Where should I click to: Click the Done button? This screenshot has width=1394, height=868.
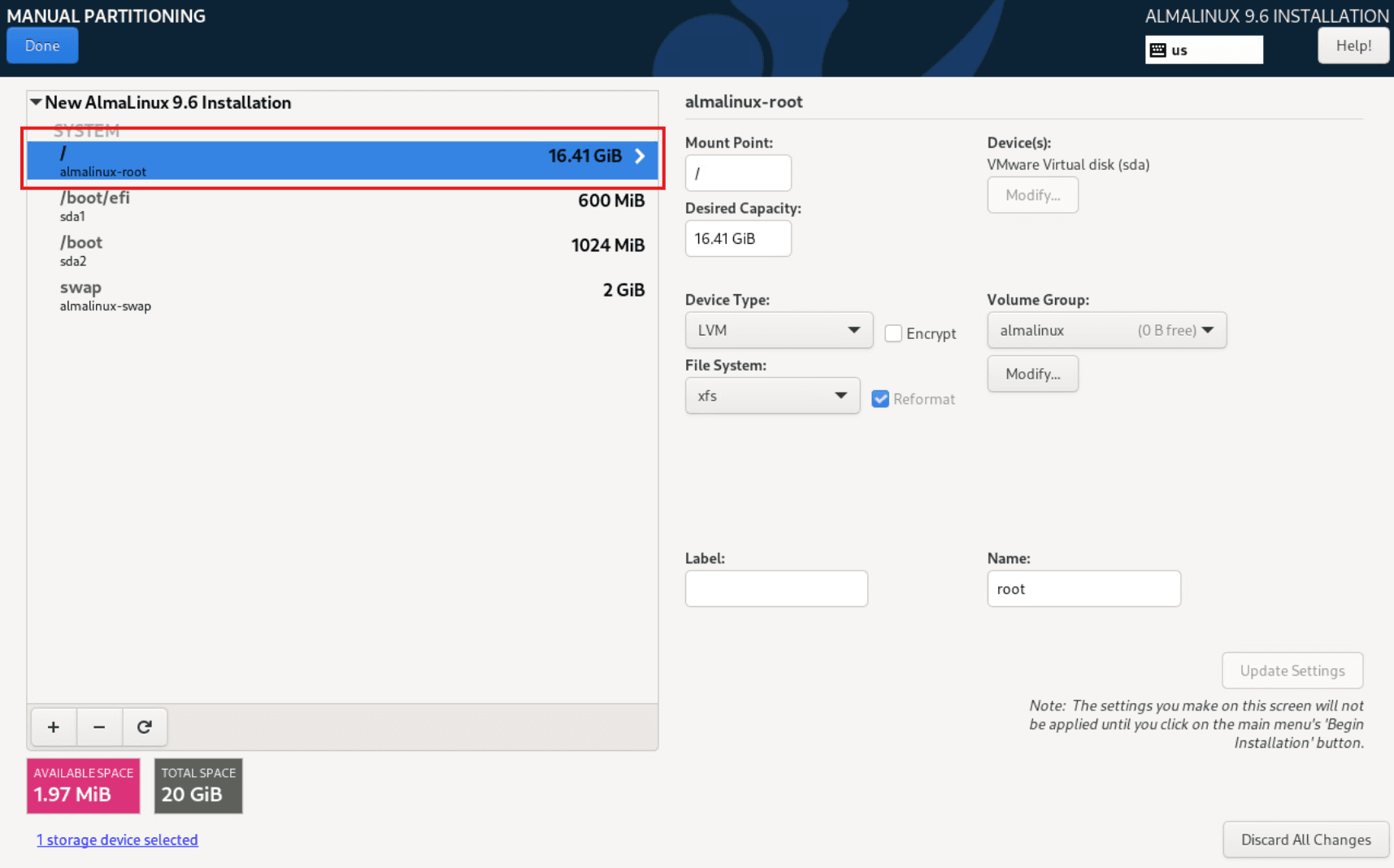tap(42, 46)
